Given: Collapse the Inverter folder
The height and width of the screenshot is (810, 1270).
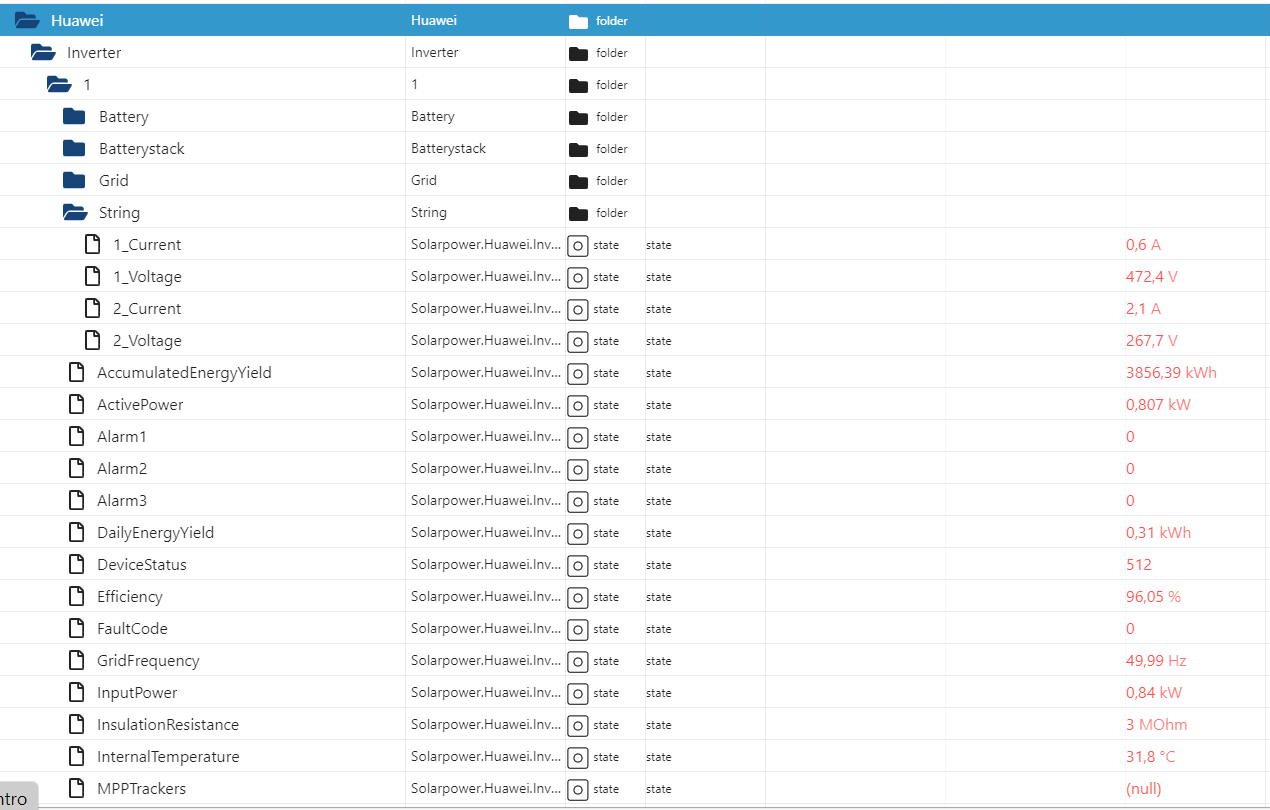Looking at the screenshot, I should tap(43, 52).
